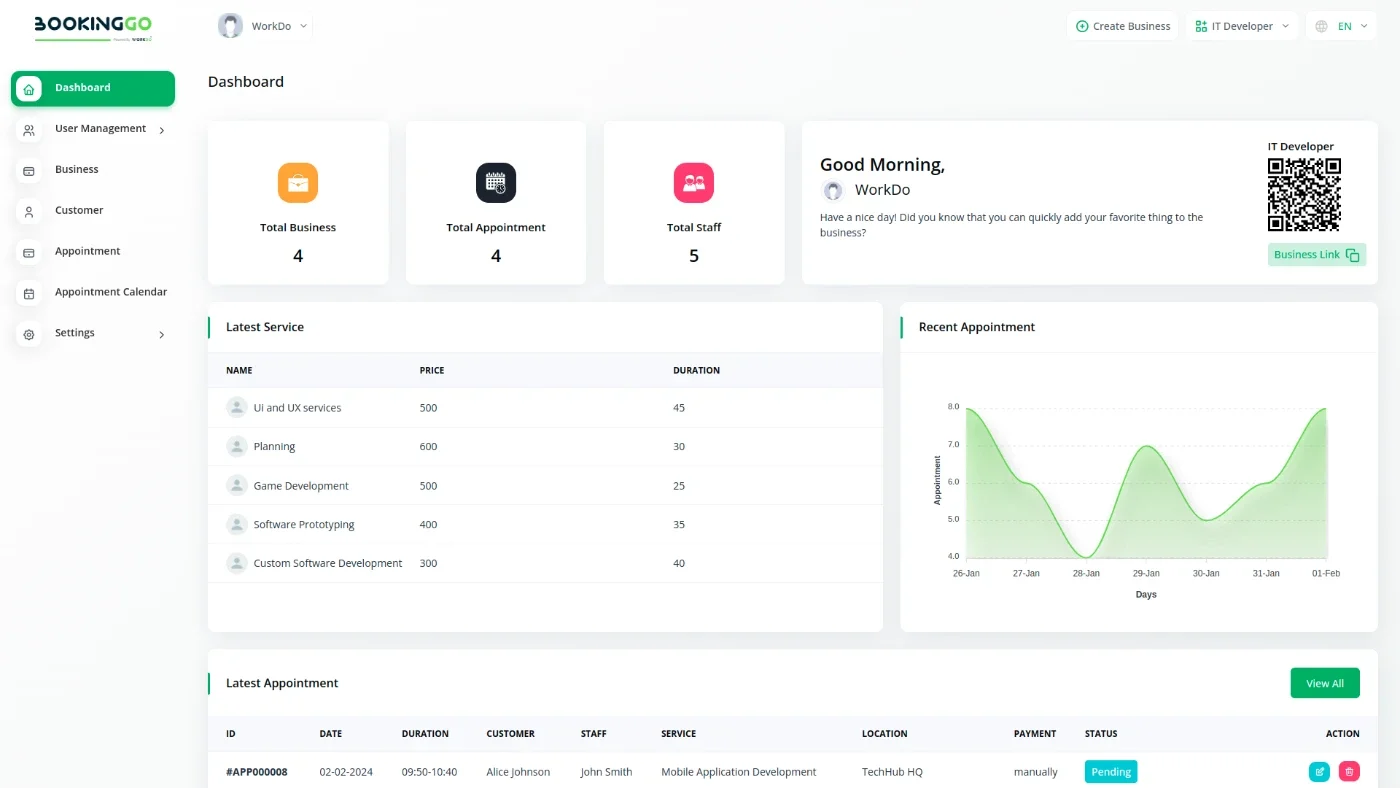The width and height of the screenshot is (1400, 788).
Task: Click the globe language icon
Action: [x=1322, y=27]
